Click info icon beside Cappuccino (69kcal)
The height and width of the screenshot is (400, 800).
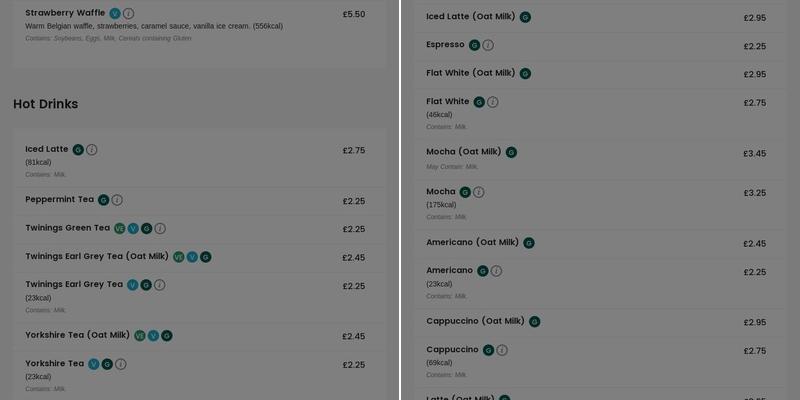click(x=502, y=350)
